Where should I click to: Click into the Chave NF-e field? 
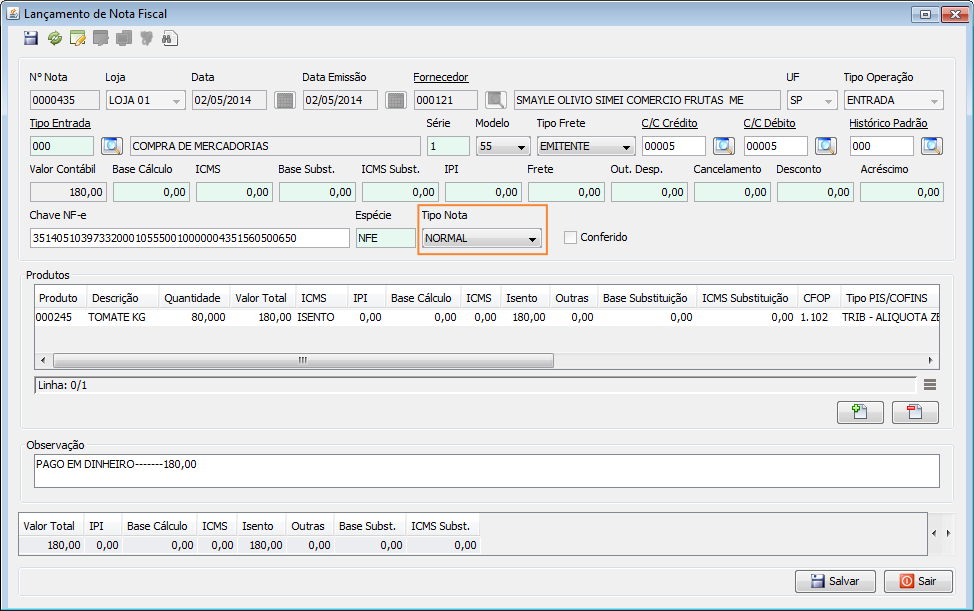[189, 238]
